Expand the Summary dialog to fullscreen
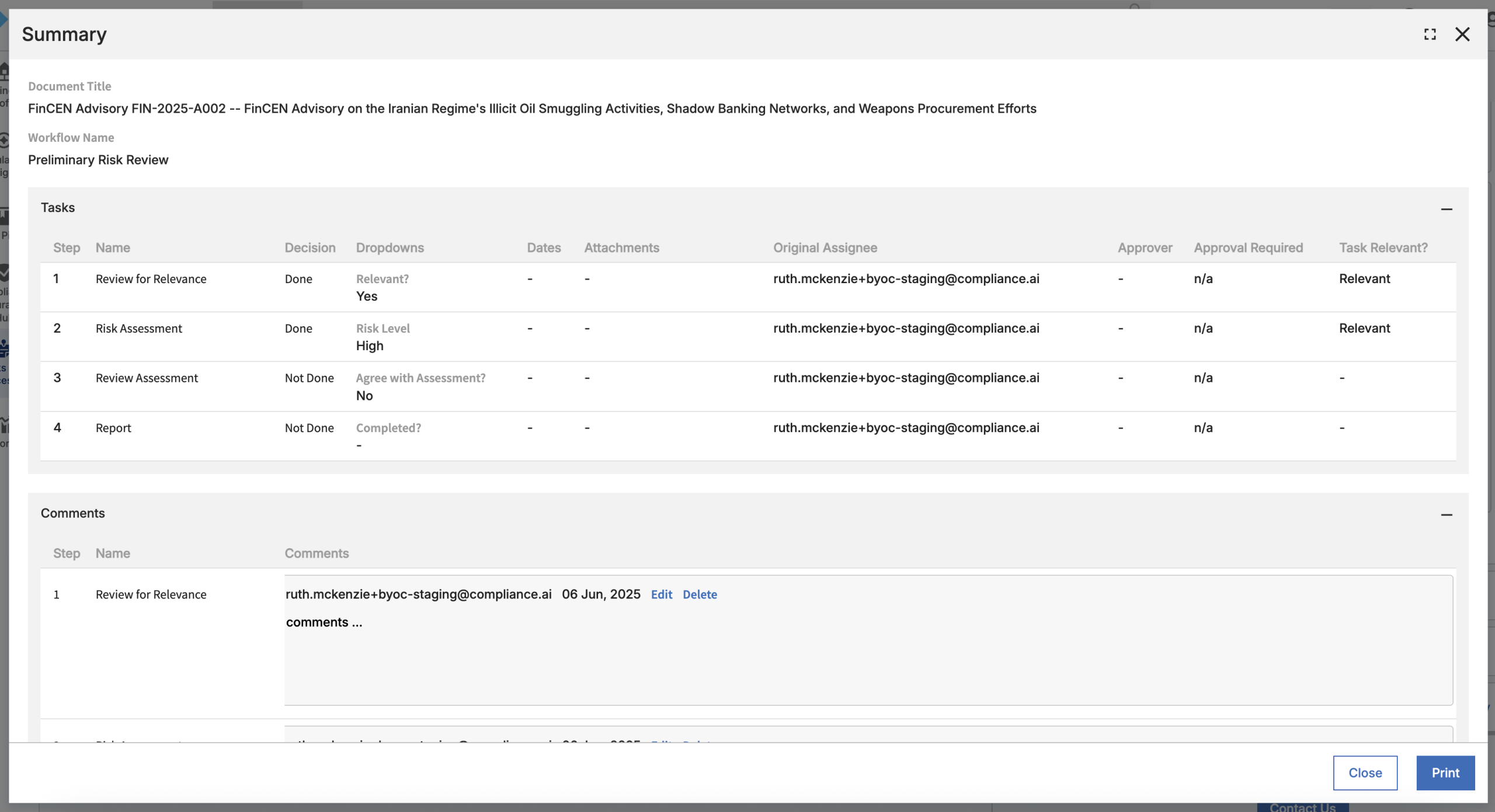Image resolution: width=1495 pixels, height=812 pixels. [x=1430, y=34]
